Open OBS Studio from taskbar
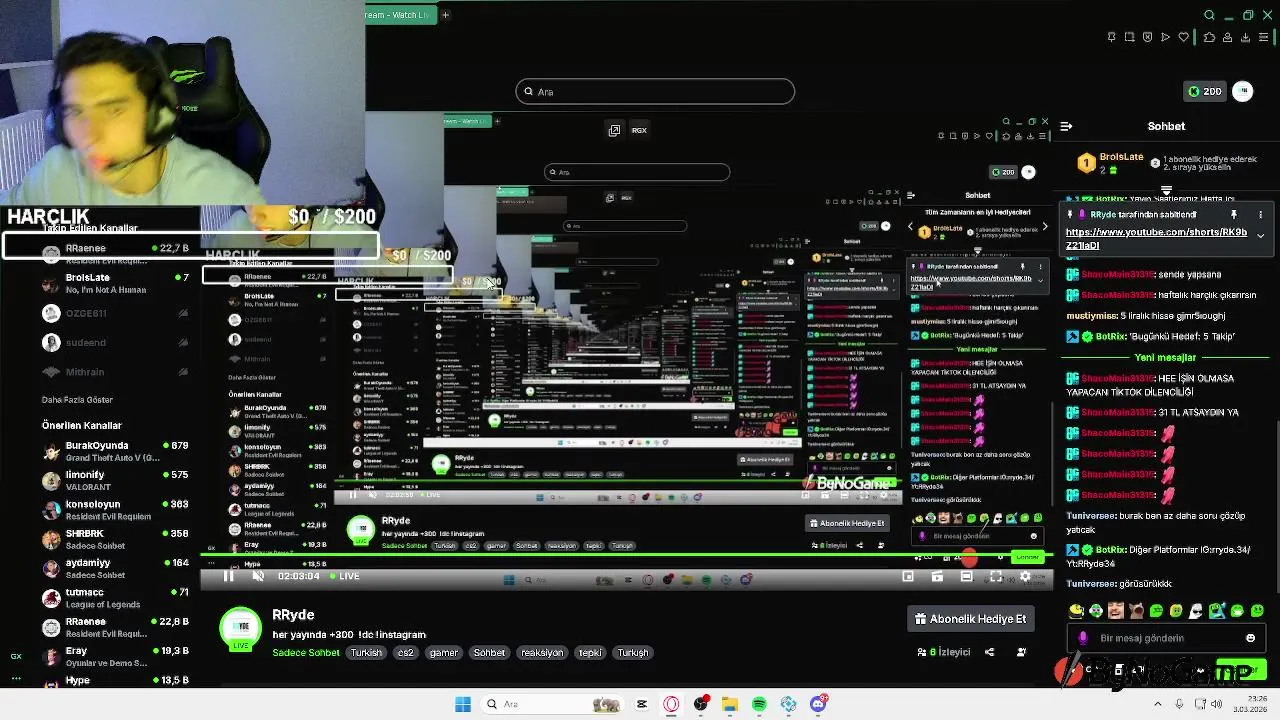The image size is (1280, 720). point(700,705)
